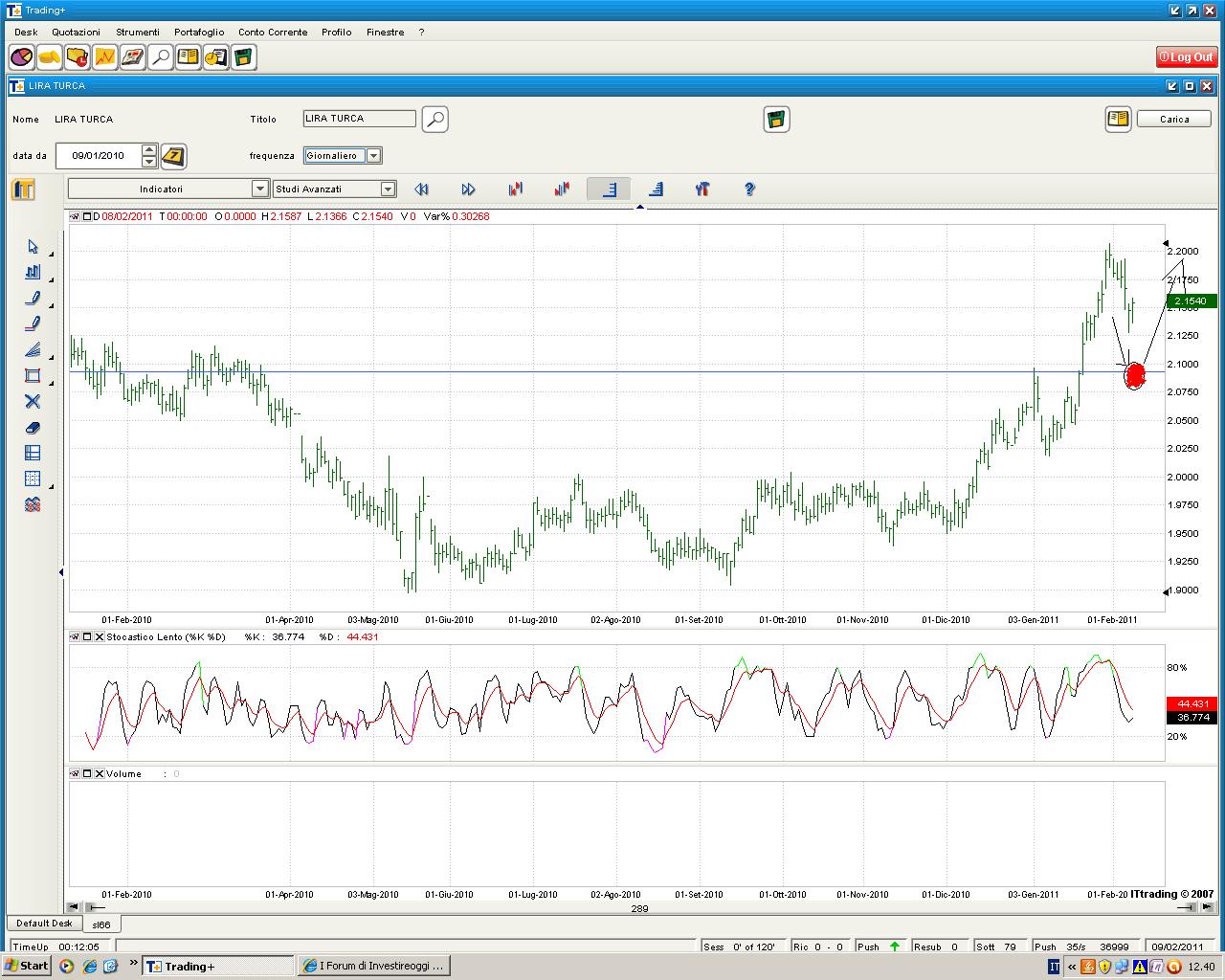The height and width of the screenshot is (980, 1225).
Task: Toggle the staircase scale button
Action: tap(656, 189)
